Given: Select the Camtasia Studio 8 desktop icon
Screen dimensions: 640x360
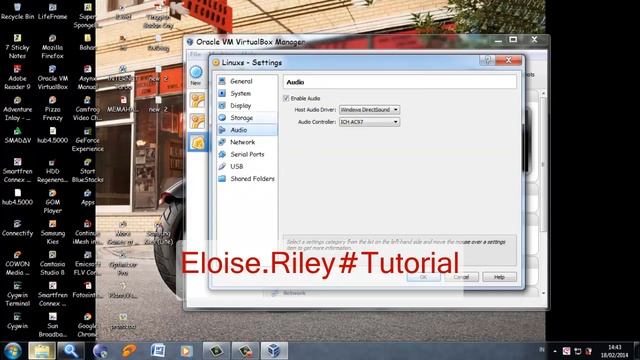Looking at the screenshot, I should pos(52,264).
